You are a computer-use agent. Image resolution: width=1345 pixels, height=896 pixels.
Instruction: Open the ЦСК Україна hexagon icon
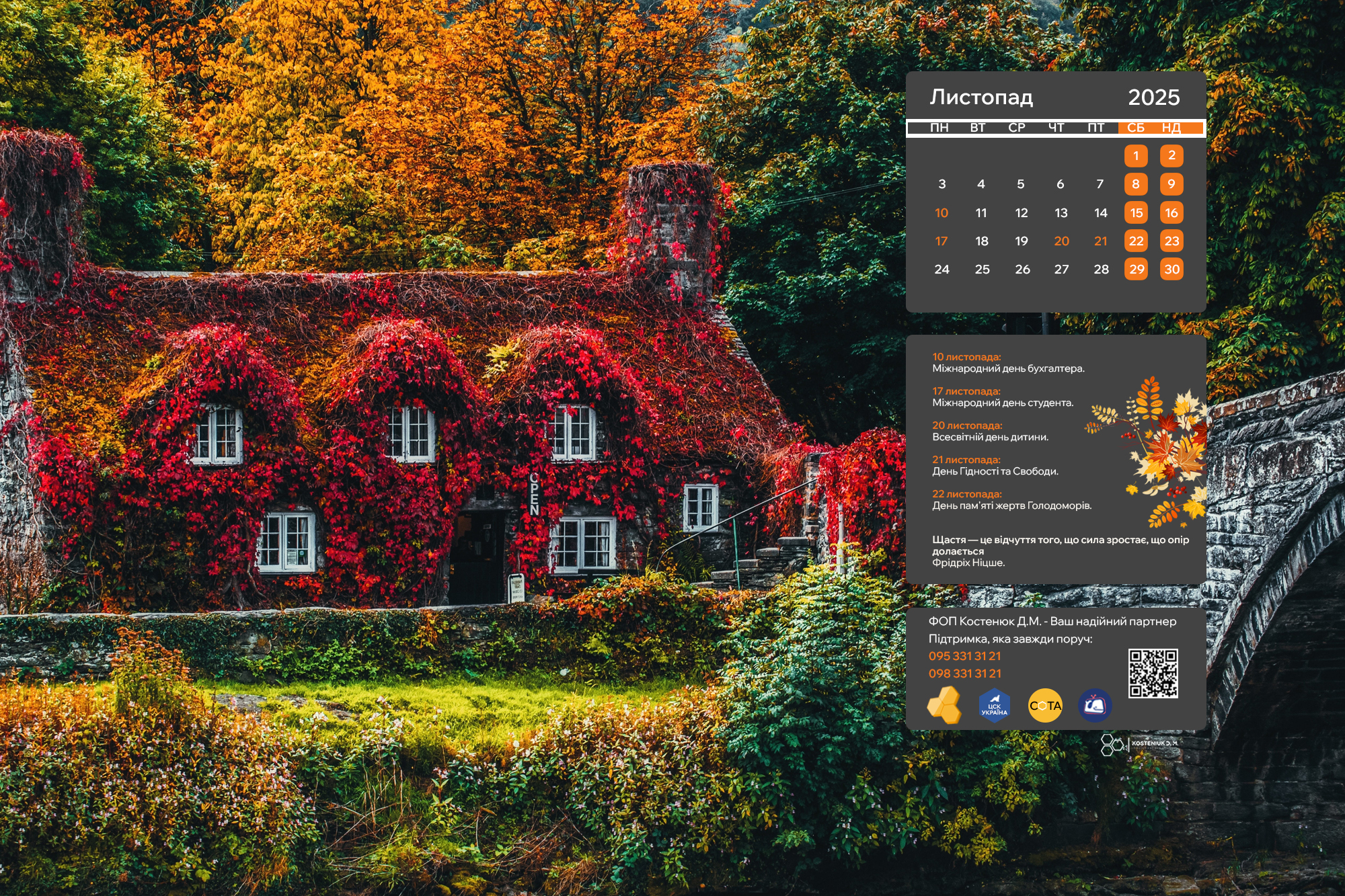pos(994,706)
